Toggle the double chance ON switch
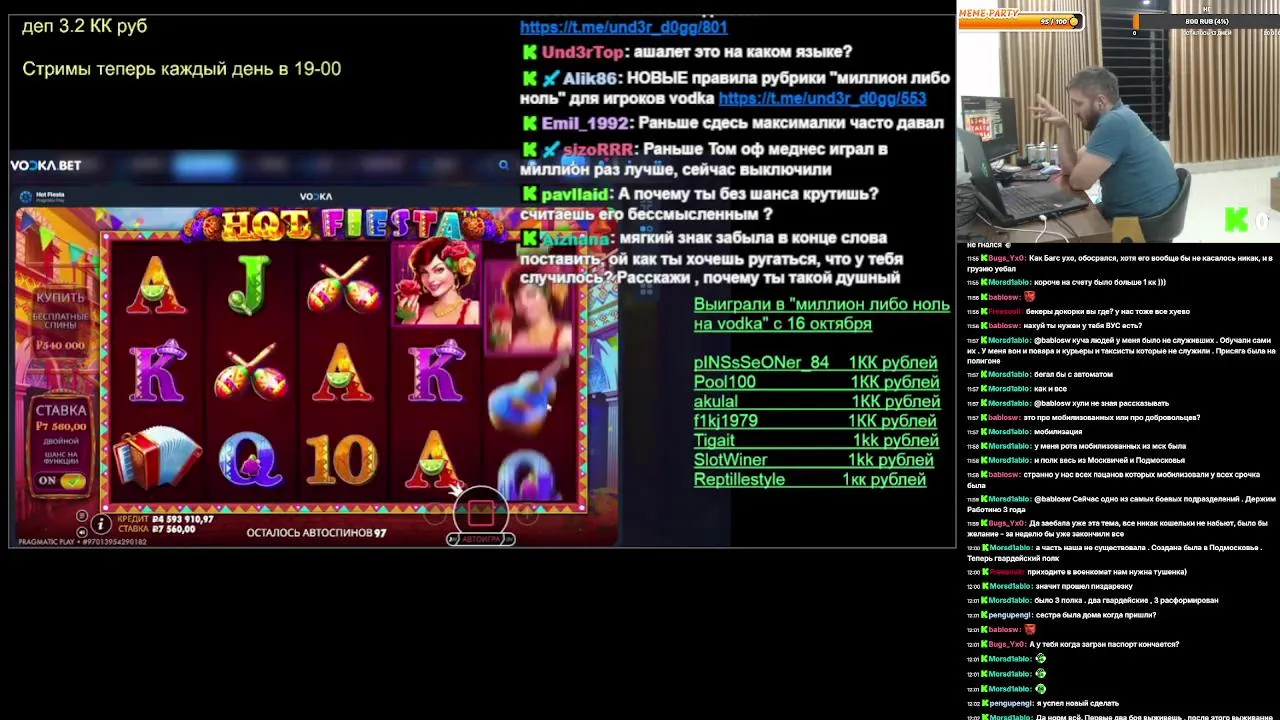 pos(60,480)
